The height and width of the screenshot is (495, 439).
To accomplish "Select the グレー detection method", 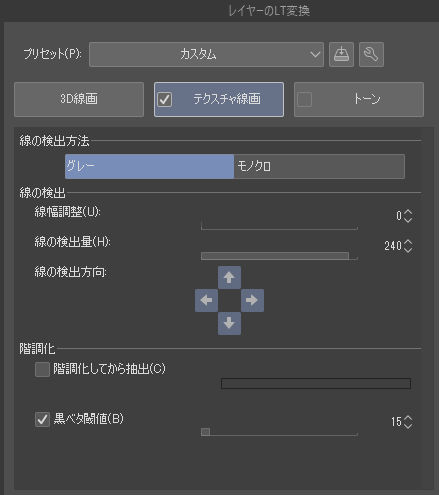I will coord(149,166).
